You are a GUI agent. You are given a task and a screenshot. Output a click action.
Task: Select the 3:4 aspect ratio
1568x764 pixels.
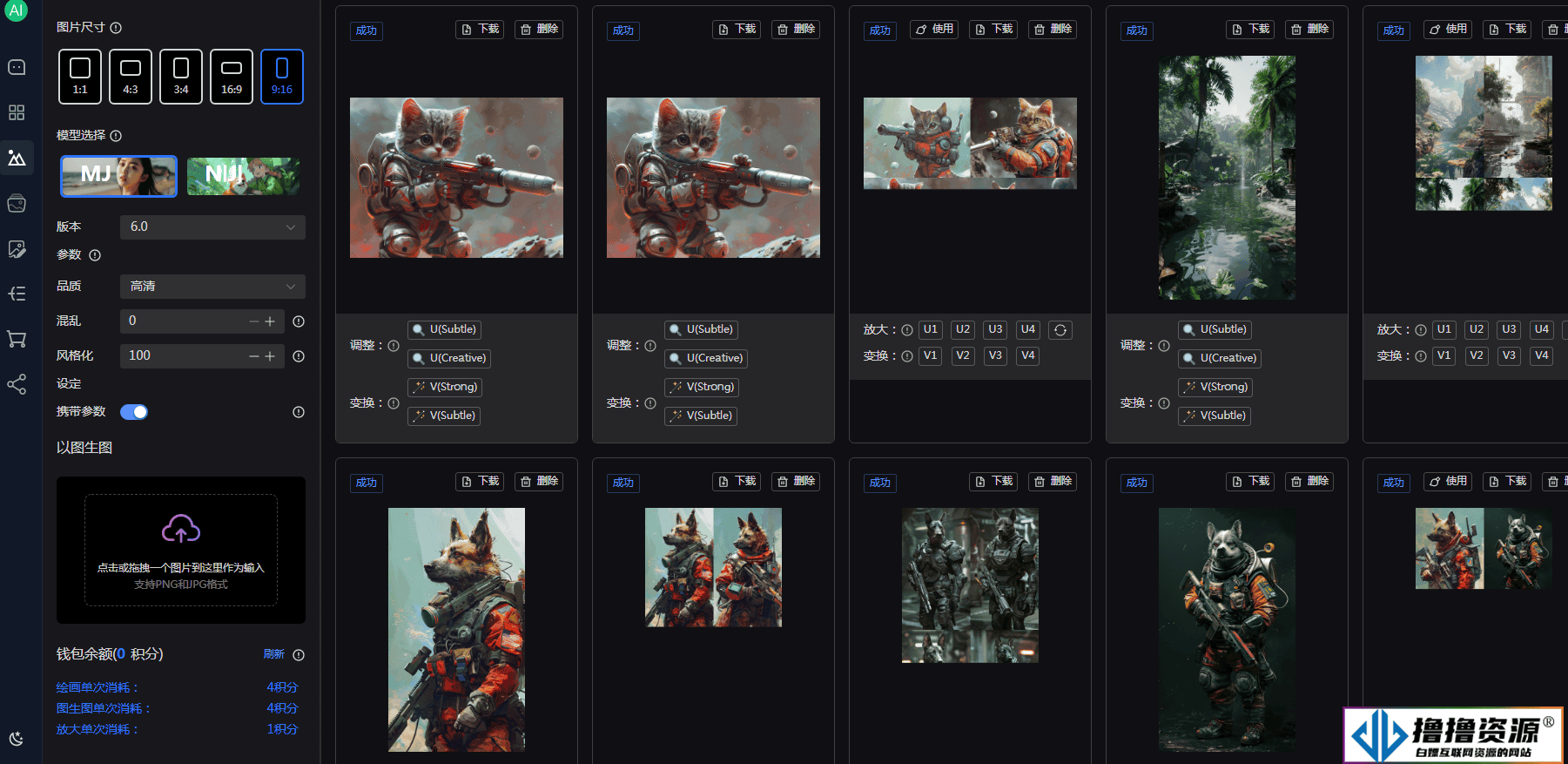tap(181, 77)
